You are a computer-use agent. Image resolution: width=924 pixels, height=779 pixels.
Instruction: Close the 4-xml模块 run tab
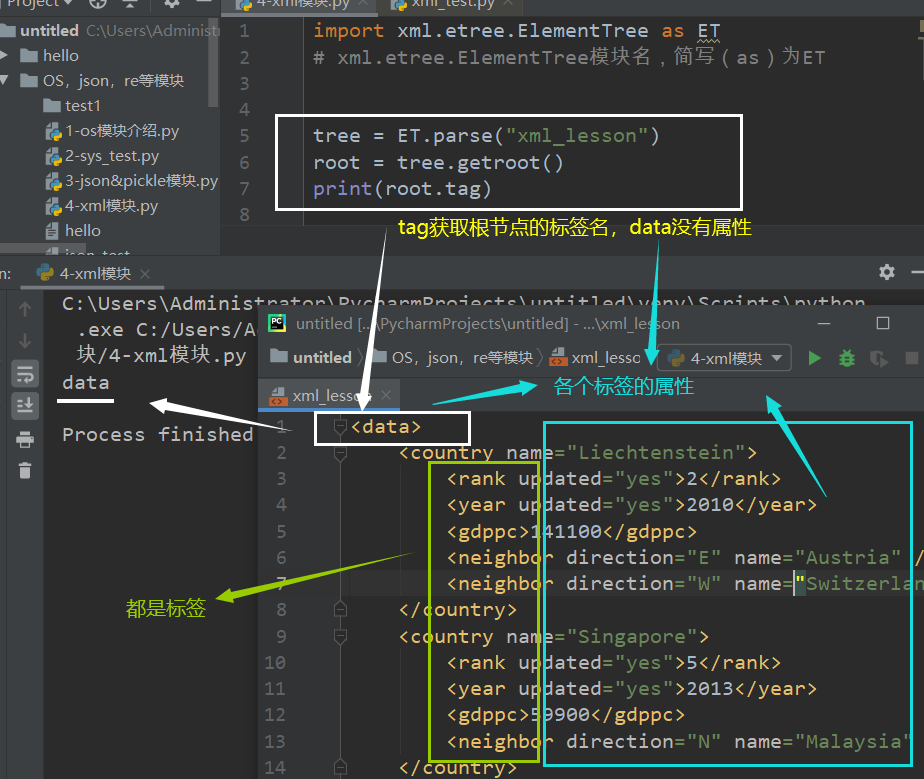pos(145,274)
